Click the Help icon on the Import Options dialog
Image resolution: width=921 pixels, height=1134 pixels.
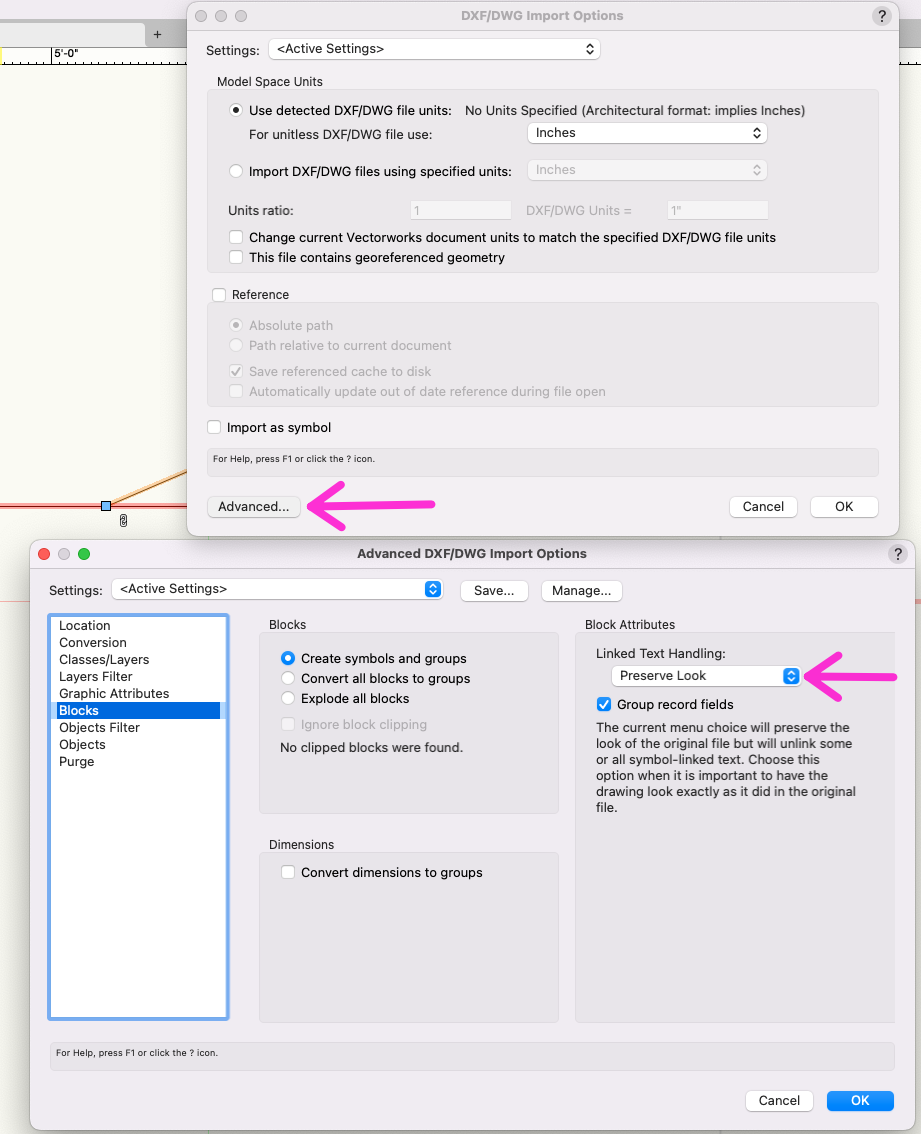coord(881,16)
